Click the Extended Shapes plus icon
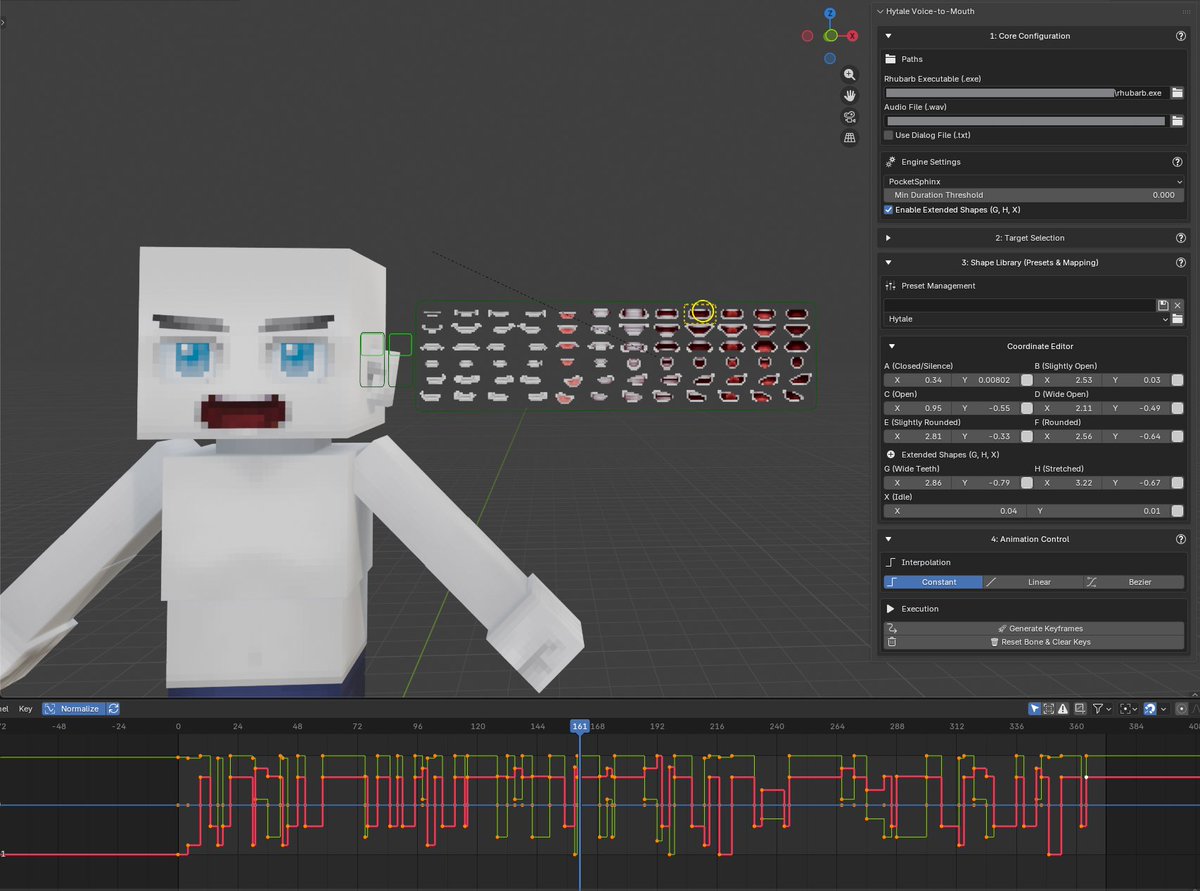Viewport: 1200px width, 891px height. (891, 455)
